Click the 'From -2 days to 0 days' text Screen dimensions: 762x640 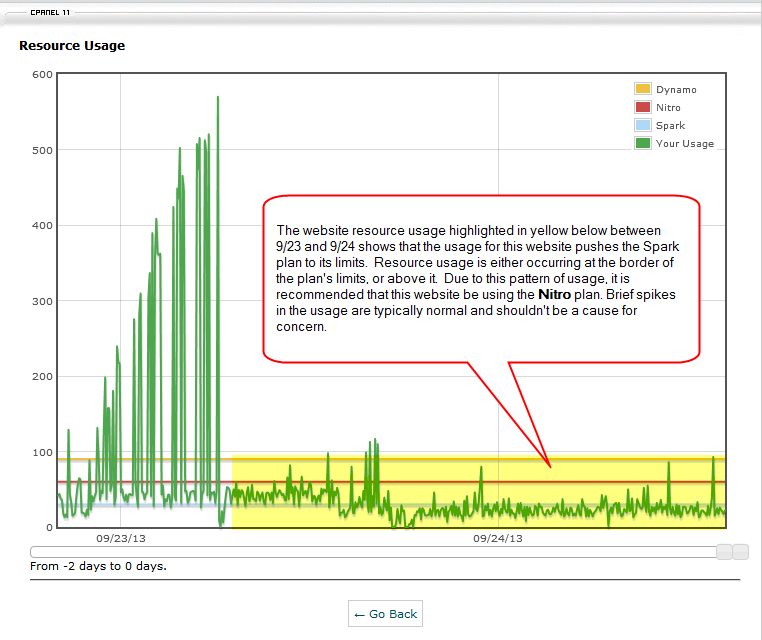(99, 566)
